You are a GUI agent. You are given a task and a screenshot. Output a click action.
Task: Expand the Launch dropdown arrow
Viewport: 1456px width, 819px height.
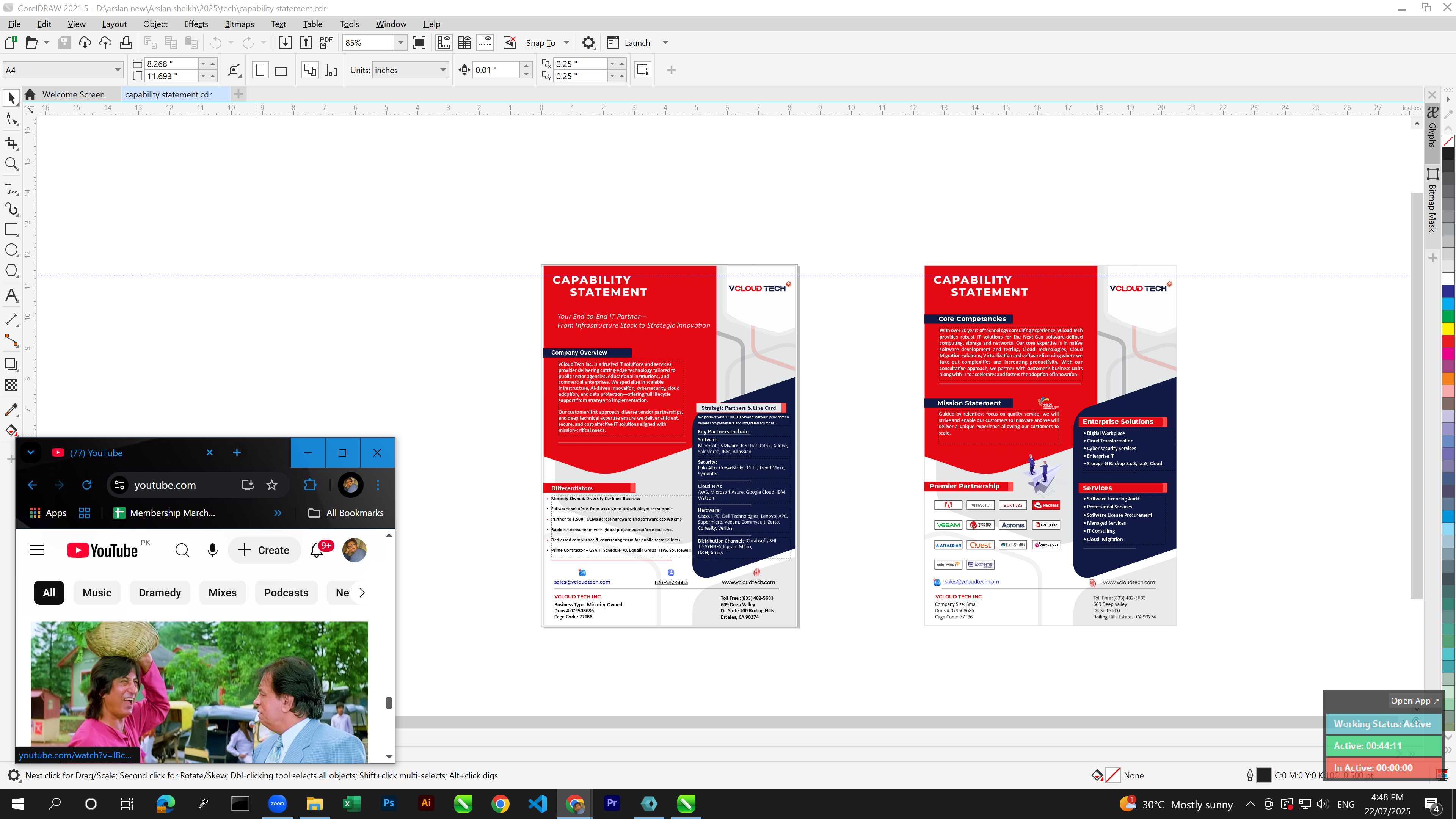665,43
